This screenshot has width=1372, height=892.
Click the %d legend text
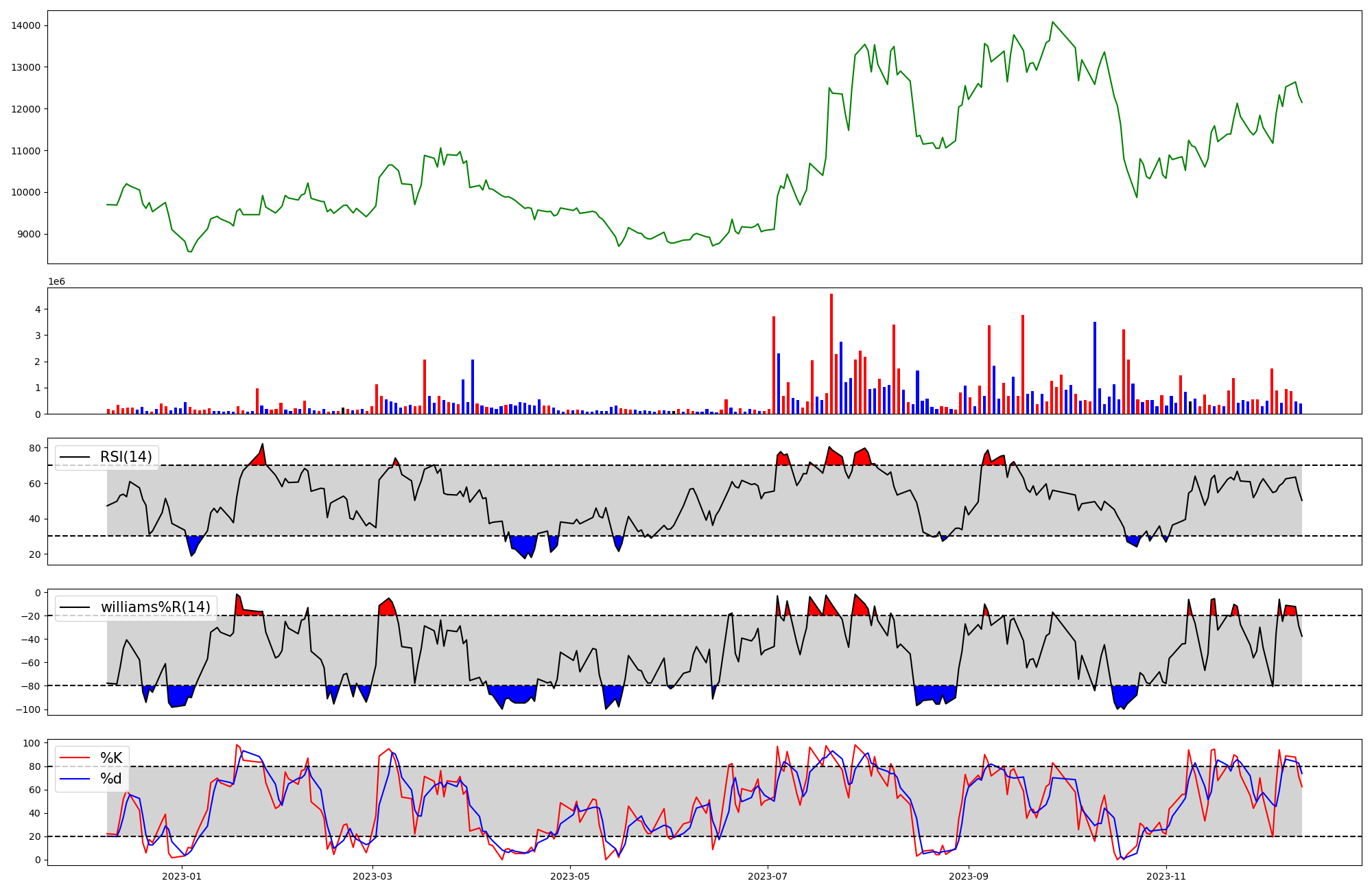[111, 779]
